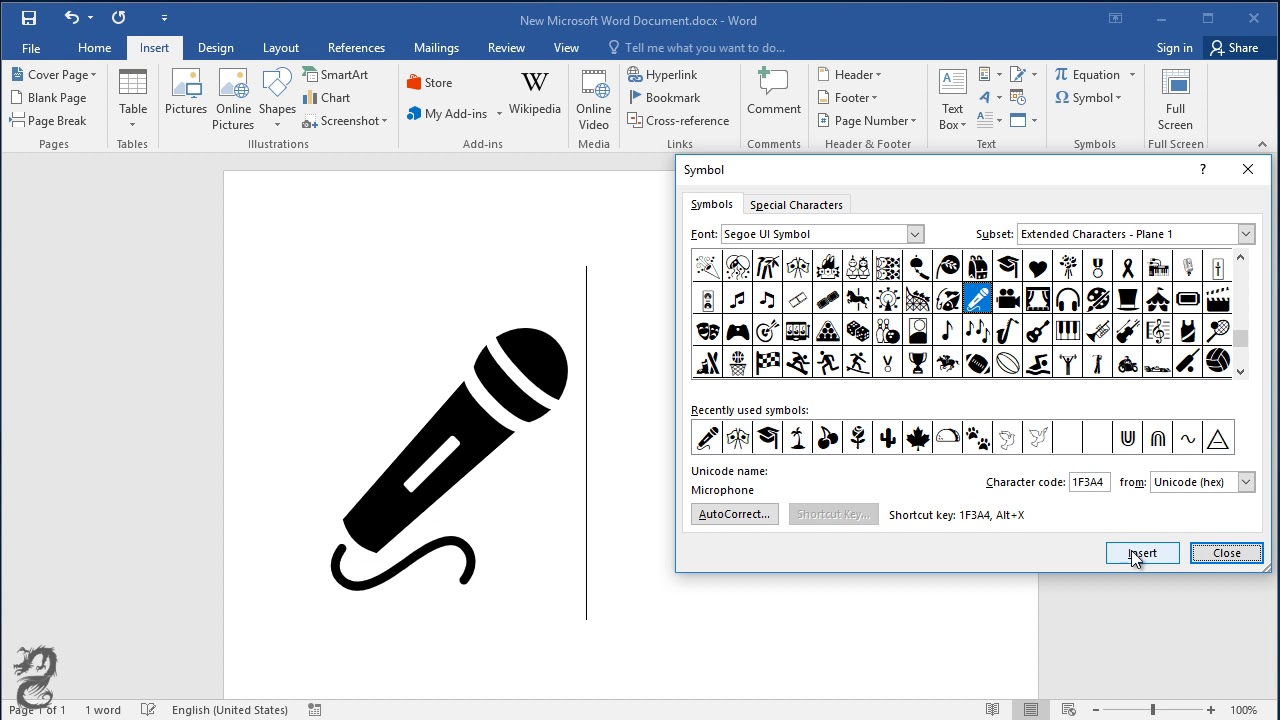Expand the Table dropdown
Viewport: 1280px width, 720px height.
pos(133,125)
